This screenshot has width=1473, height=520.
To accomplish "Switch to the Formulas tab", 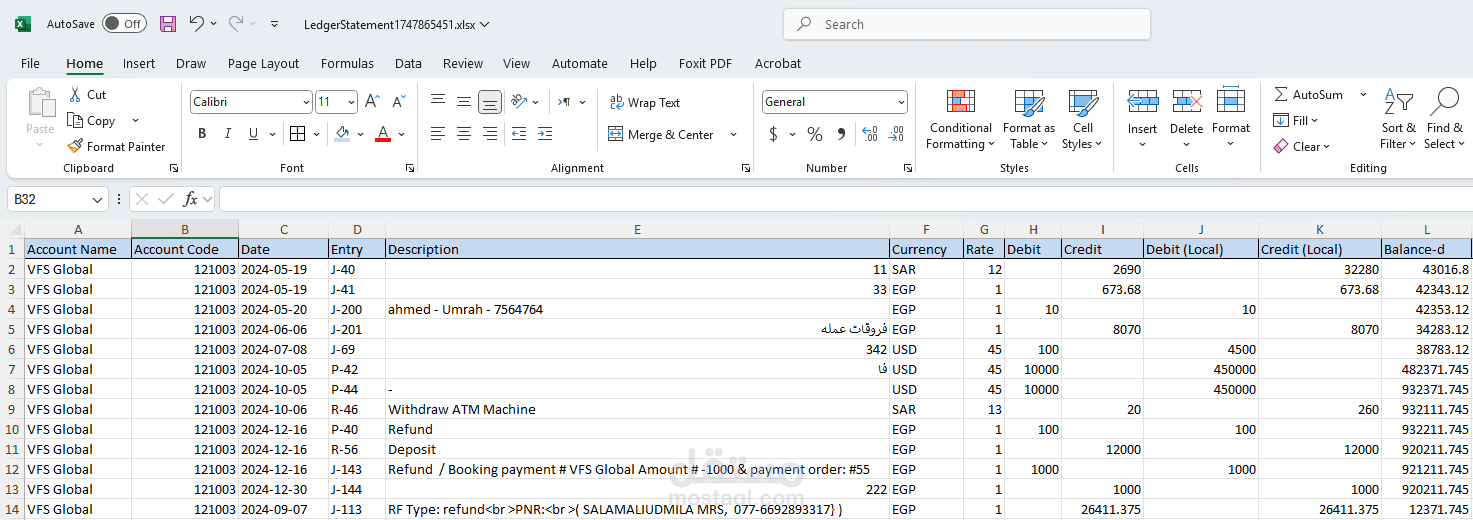I will (x=347, y=63).
